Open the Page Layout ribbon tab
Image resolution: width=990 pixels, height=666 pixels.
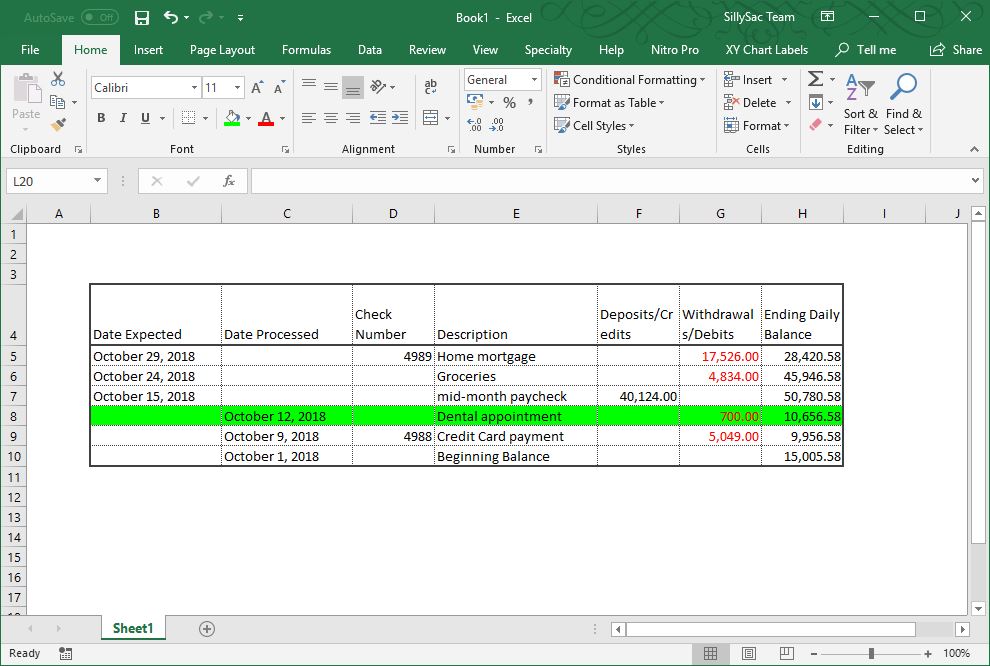coord(222,50)
